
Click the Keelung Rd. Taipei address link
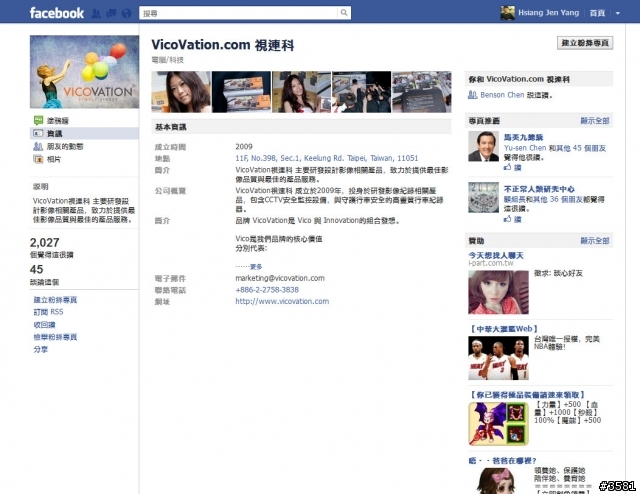coord(327,158)
